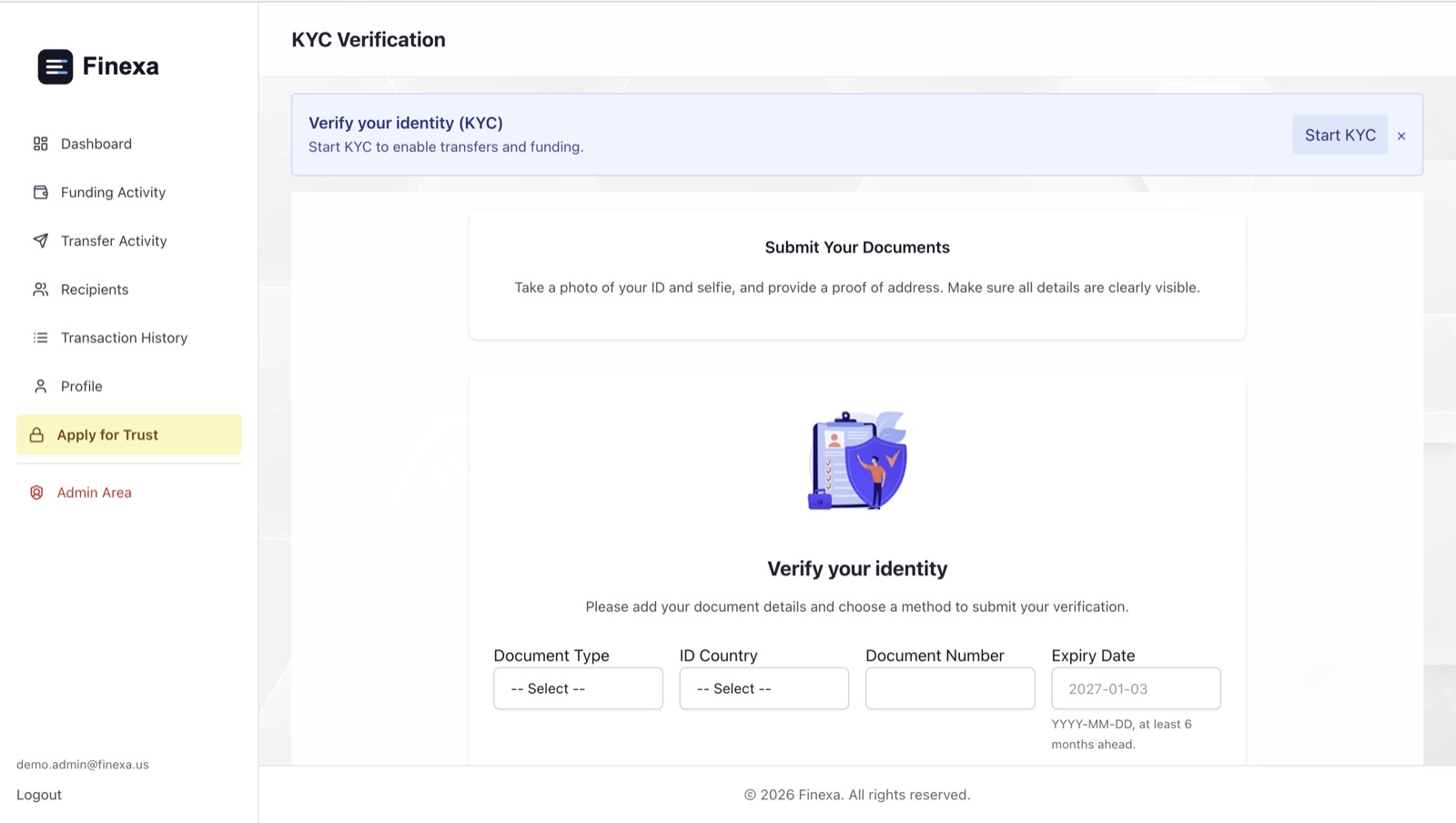
Task: Click the banner's Verify your identity (KYC) title
Action: click(406, 123)
